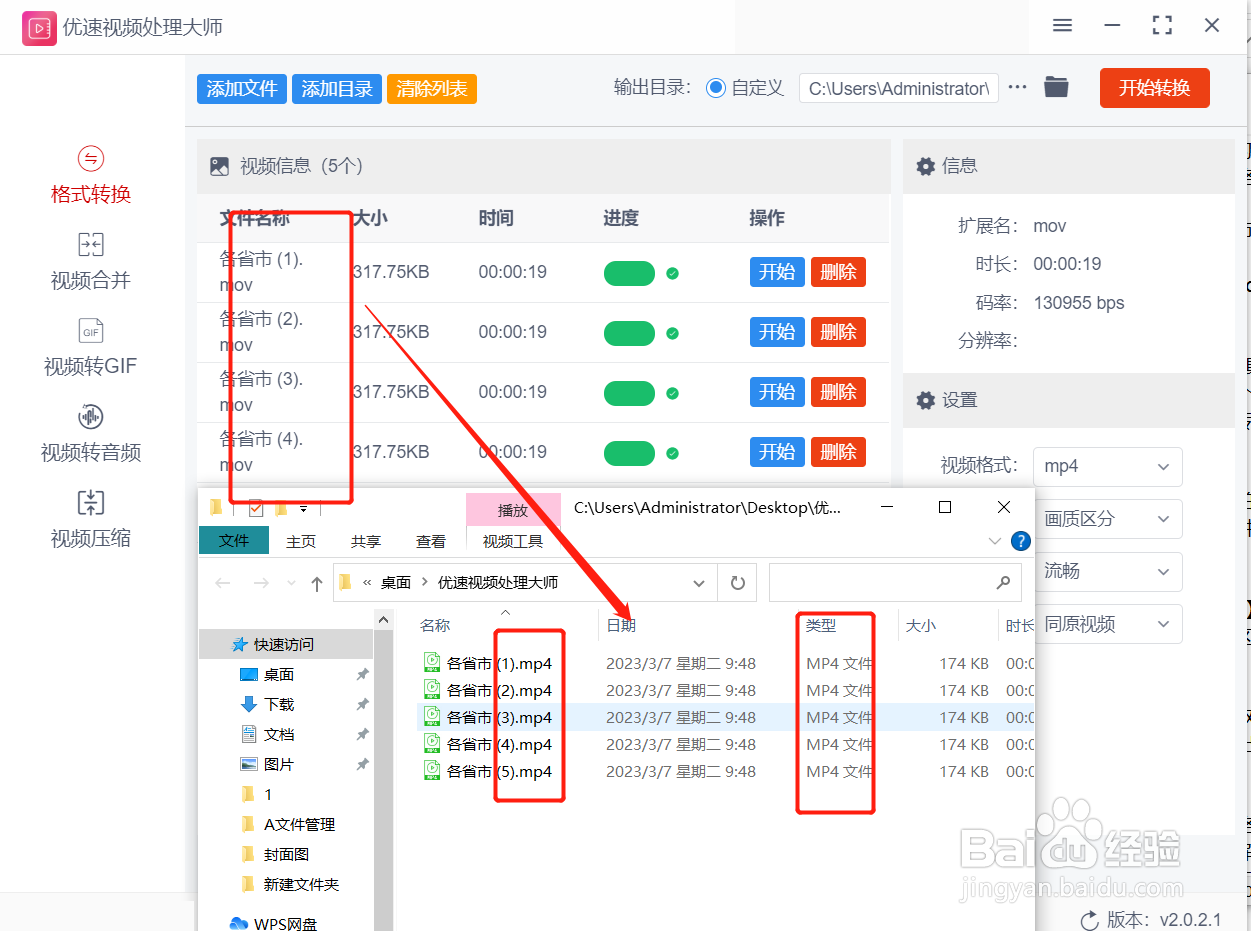Click the refresh icon next to 版本 v2.0.2.1
The width and height of the screenshot is (1251, 931).
pos(1089,920)
